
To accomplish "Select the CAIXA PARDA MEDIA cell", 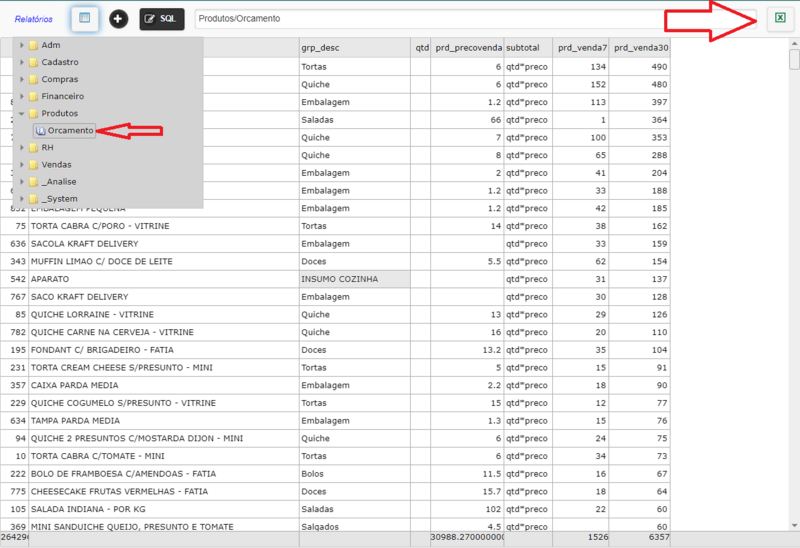I will coord(164,385).
